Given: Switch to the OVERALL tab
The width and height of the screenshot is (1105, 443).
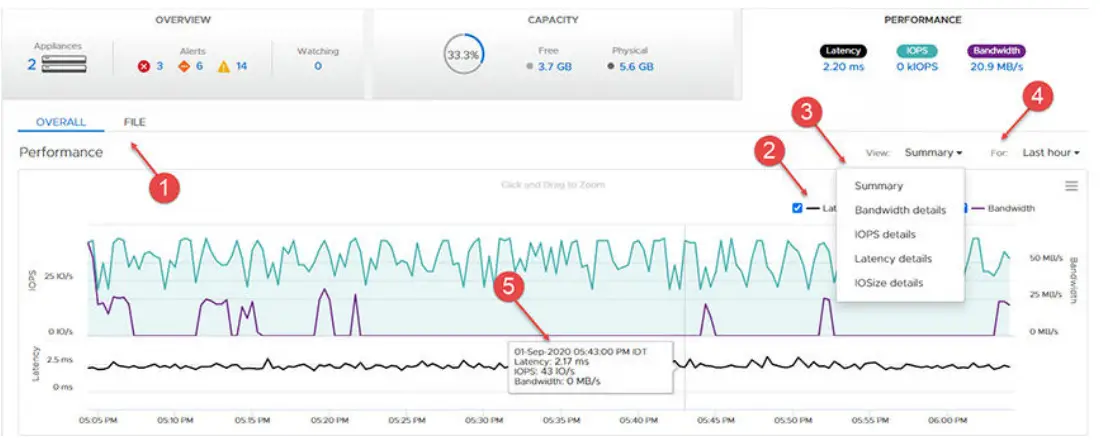Looking at the screenshot, I should 61,122.
